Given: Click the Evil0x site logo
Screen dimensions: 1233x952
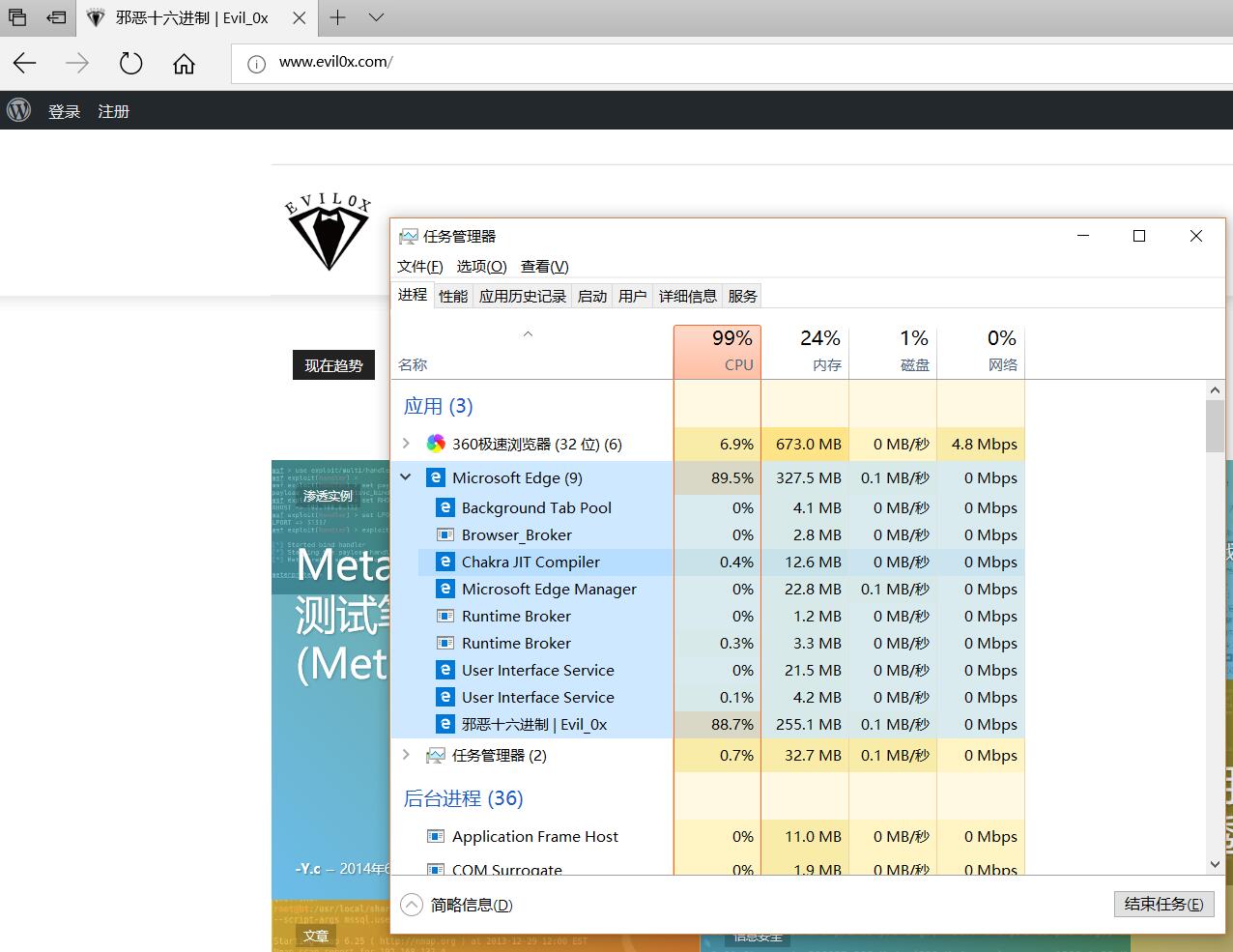Looking at the screenshot, I should pyautogui.click(x=329, y=232).
